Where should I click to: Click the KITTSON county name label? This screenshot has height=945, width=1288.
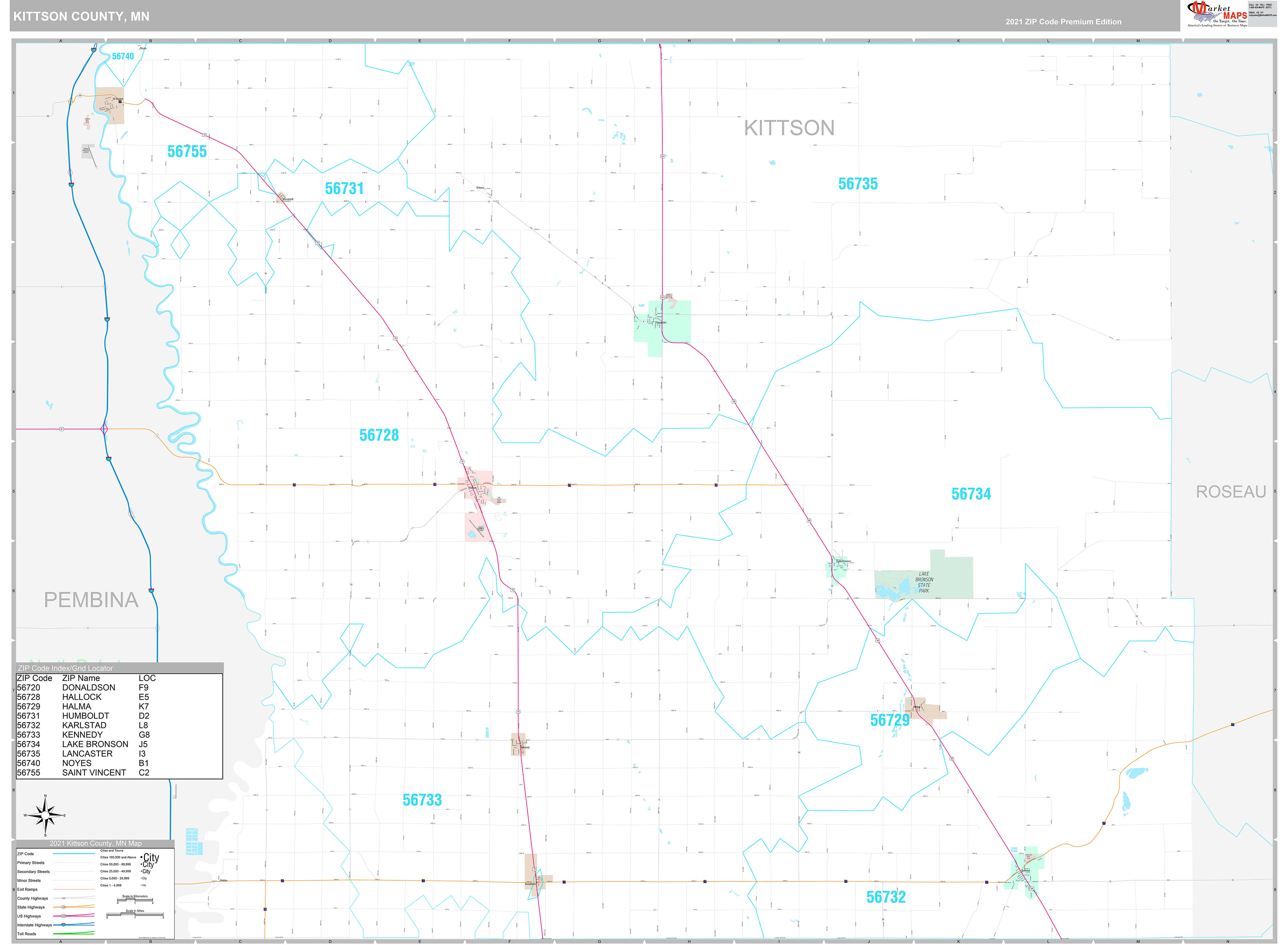pyautogui.click(x=789, y=128)
